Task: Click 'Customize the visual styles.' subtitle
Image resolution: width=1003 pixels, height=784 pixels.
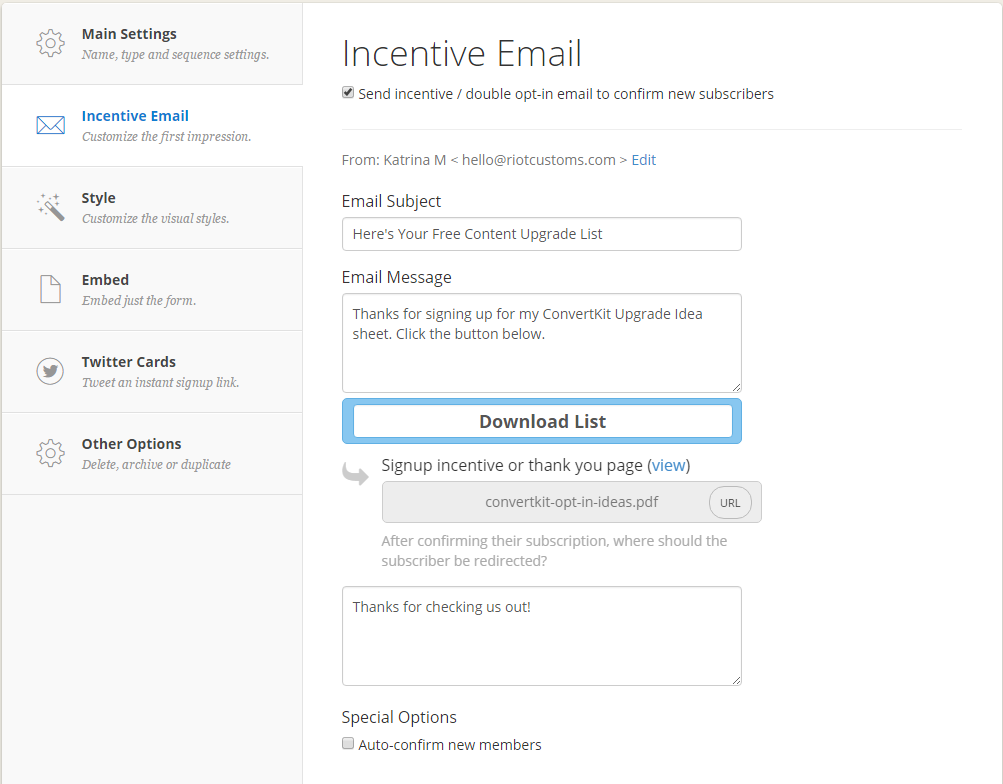Action: [155, 218]
